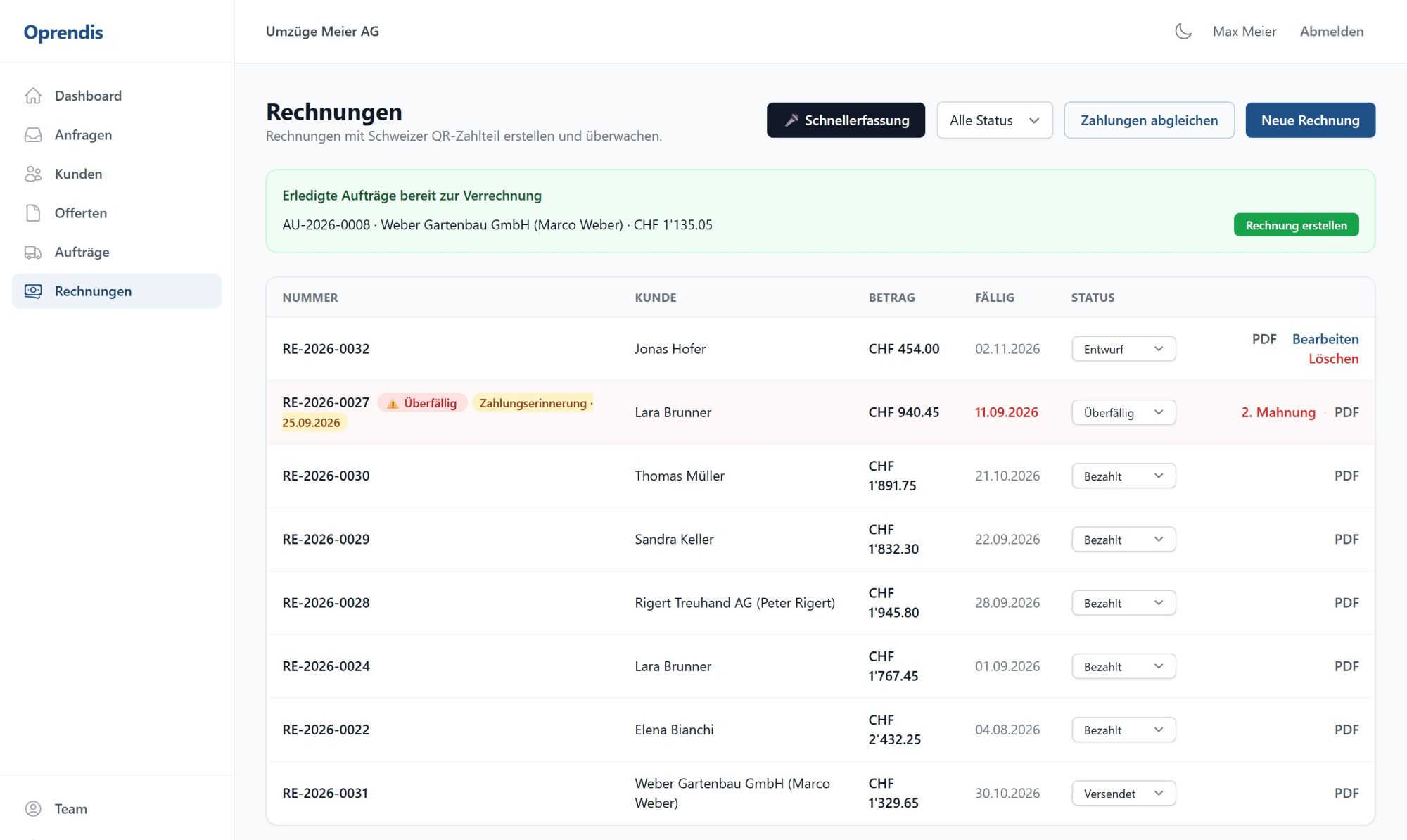1407x840 pixels.
Task: Open PDF of RE-2026-0022 Elena Bianchi
Action: (1346, 730)
